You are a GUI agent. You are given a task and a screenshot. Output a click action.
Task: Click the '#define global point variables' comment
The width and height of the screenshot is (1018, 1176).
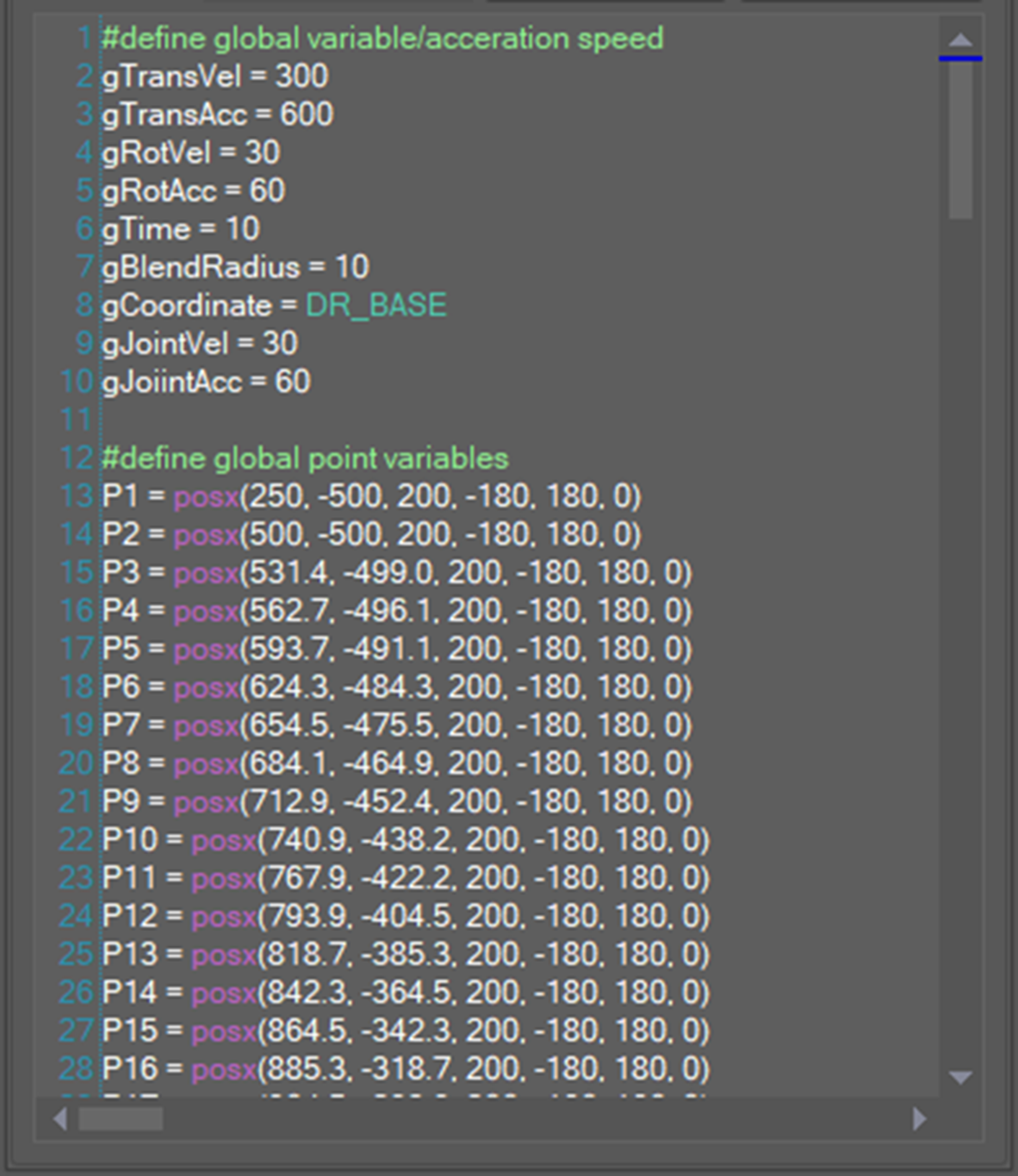[305, 458]
